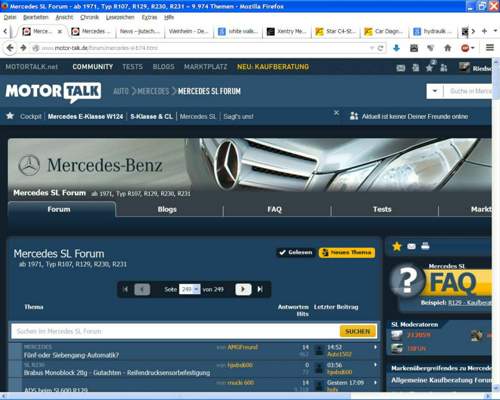Click the favorites star icon in MotorTalk header

click(x=429, y=68)
